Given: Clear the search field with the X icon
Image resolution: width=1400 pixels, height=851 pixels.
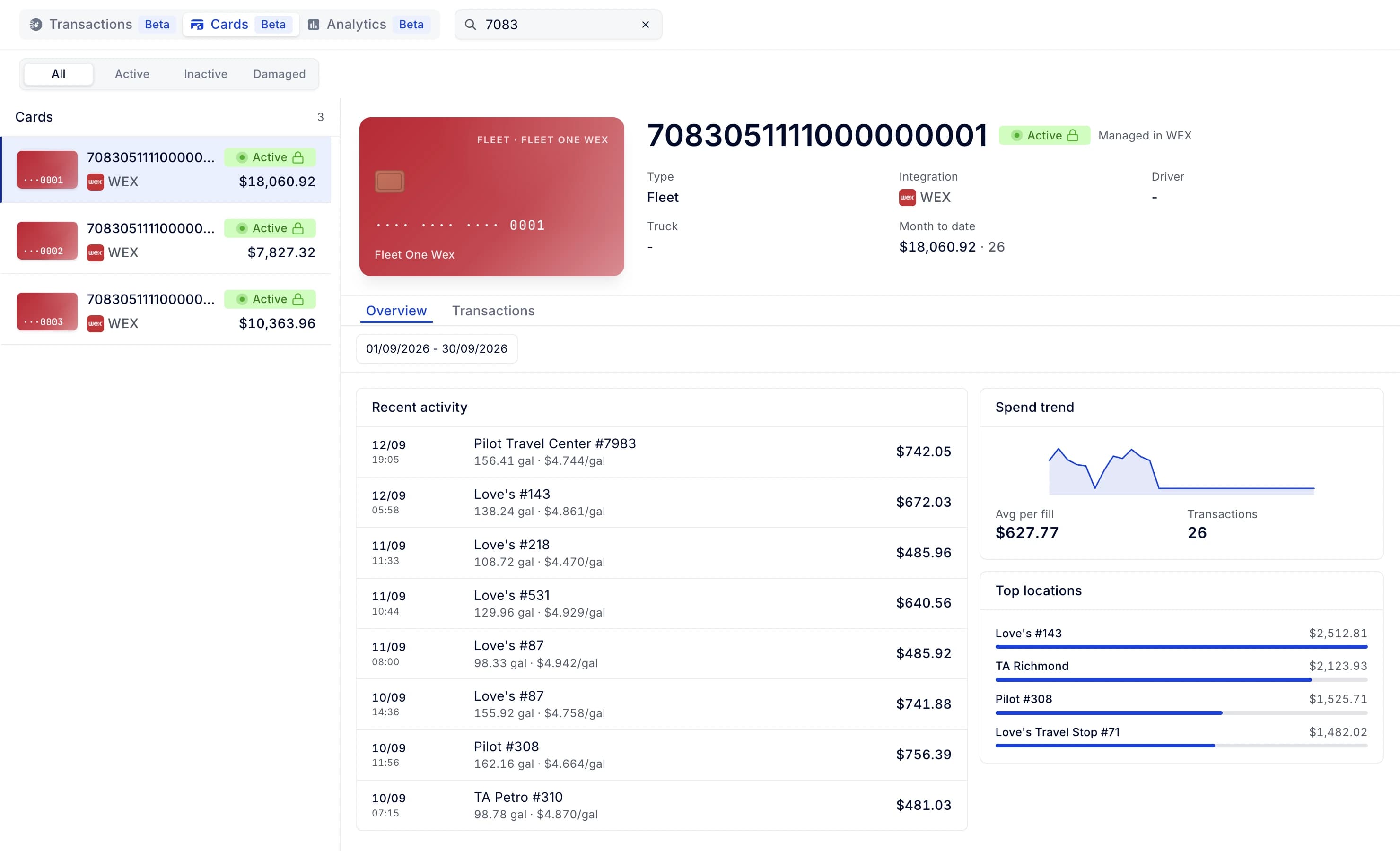Looking at the screenshot, I should (646, 25).
